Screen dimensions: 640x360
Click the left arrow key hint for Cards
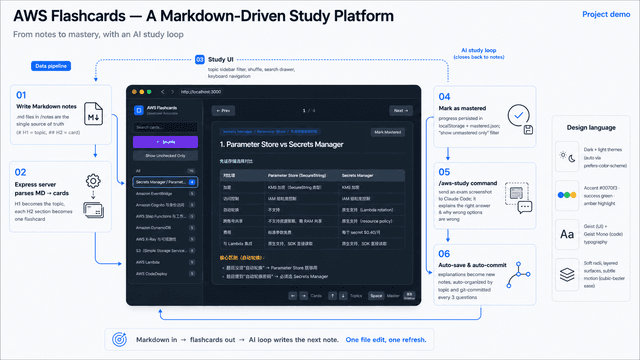[x=293, y=296]
